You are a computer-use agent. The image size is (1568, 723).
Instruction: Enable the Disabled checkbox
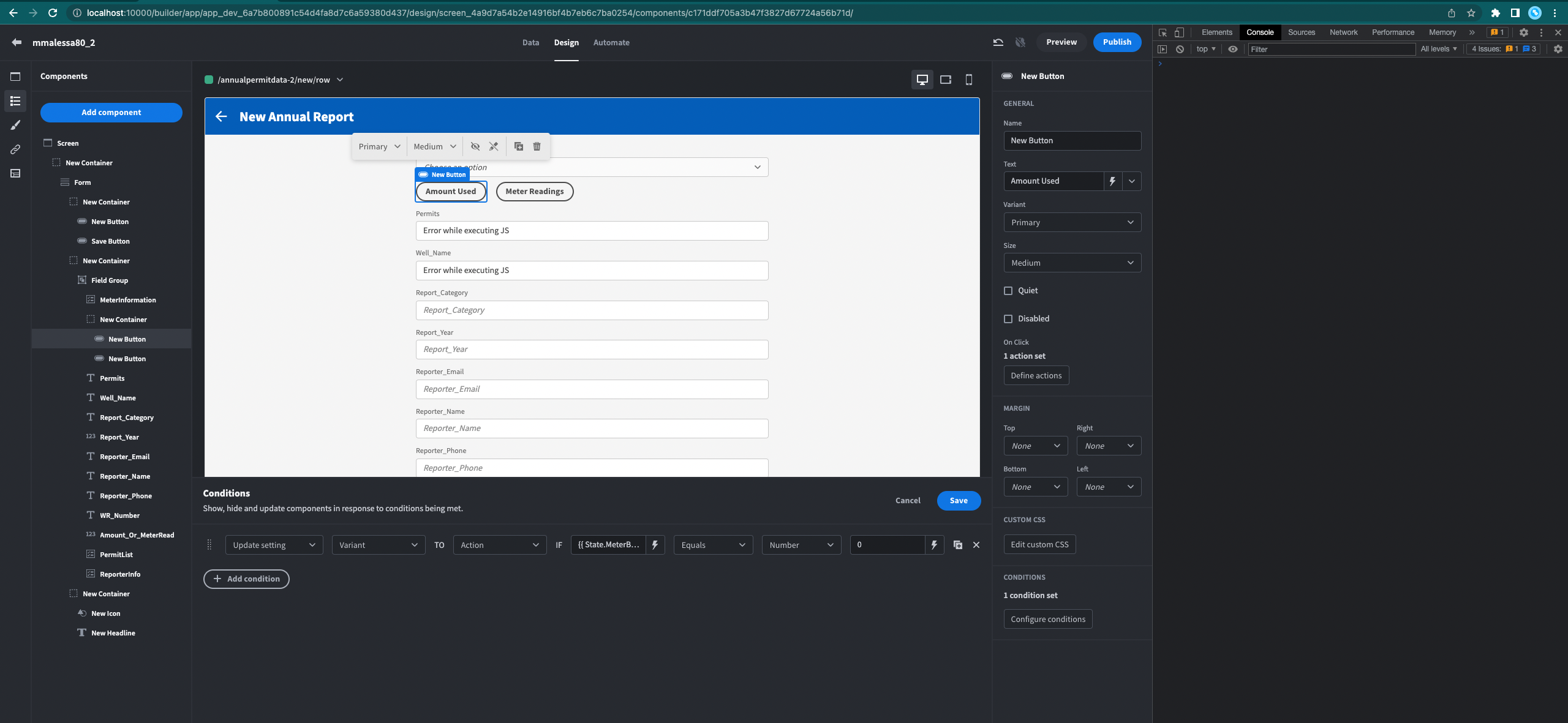point(1008,319)
